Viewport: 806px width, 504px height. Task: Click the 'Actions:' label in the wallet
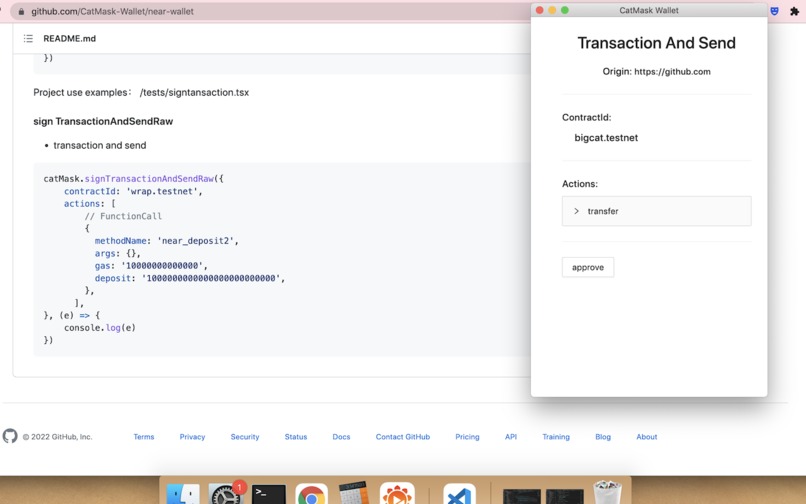580,184
